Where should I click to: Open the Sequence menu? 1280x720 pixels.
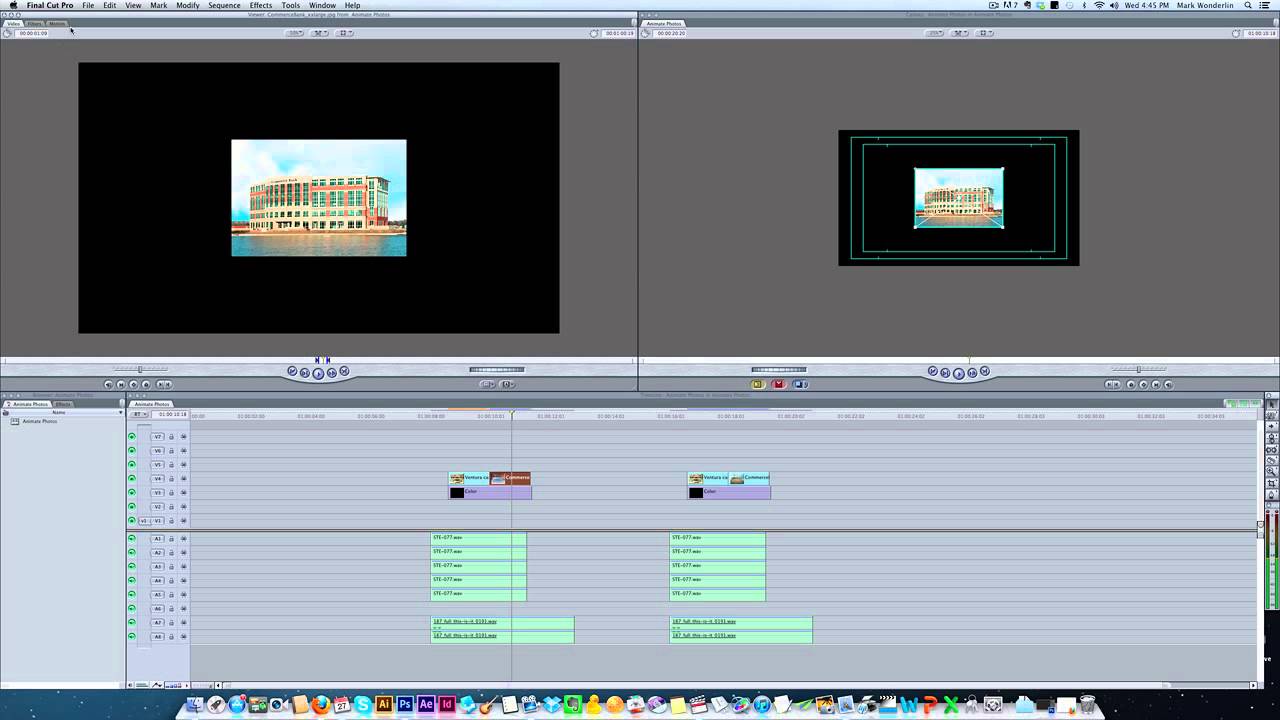pyautogui.click(x=224, y=5)
